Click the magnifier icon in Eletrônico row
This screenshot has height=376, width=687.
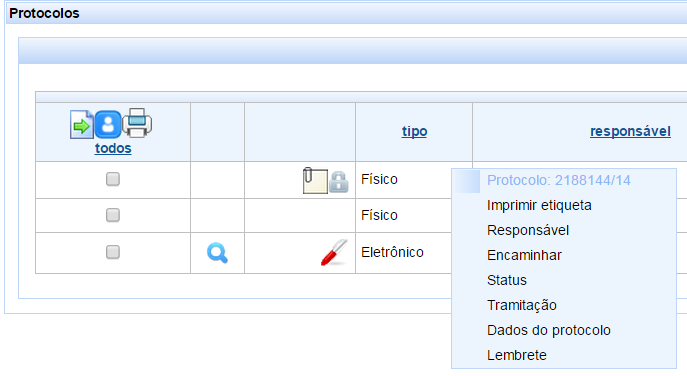tap(217, 253)
